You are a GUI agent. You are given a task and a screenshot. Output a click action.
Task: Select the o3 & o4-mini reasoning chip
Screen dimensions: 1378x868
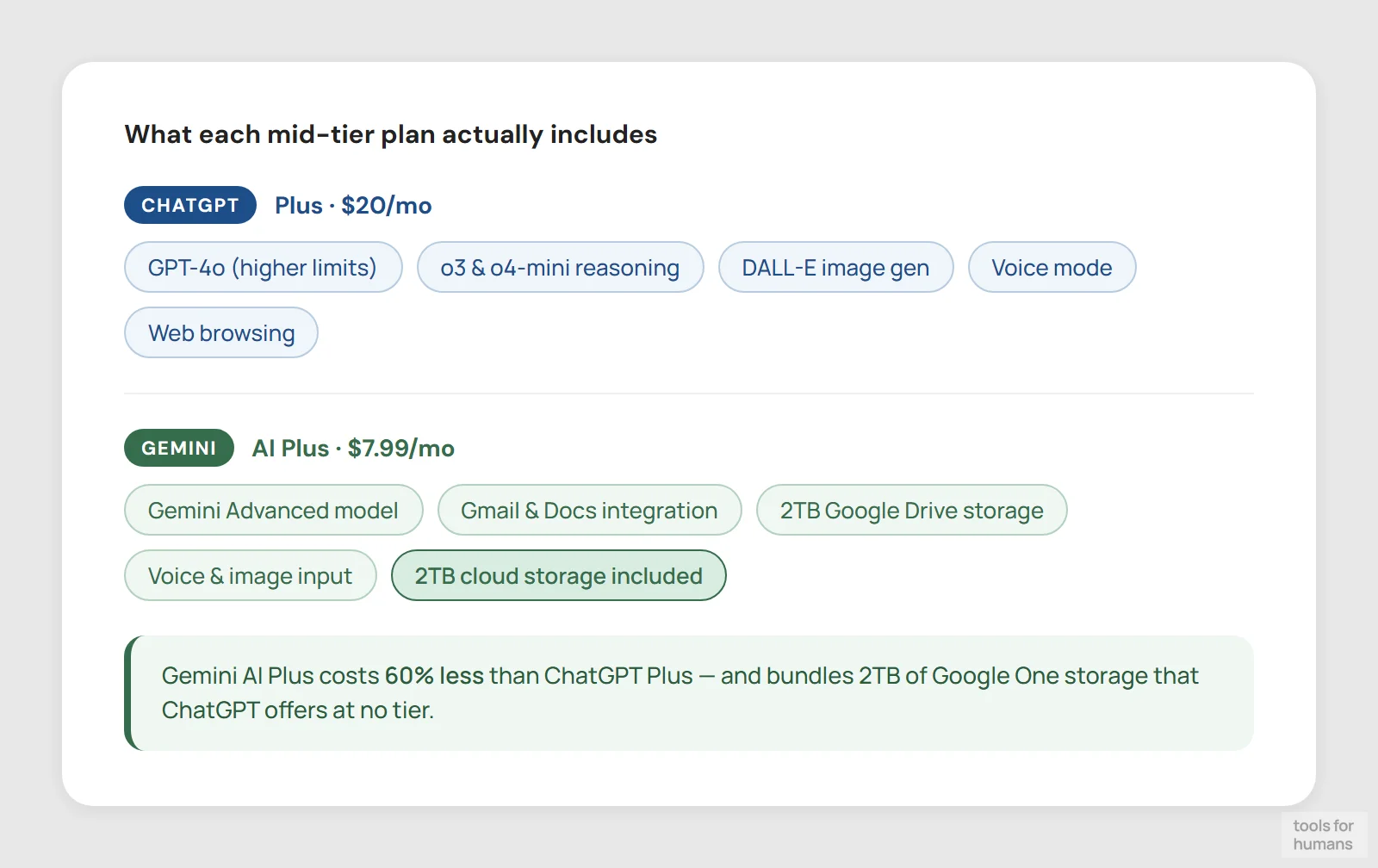pos(560,268)
